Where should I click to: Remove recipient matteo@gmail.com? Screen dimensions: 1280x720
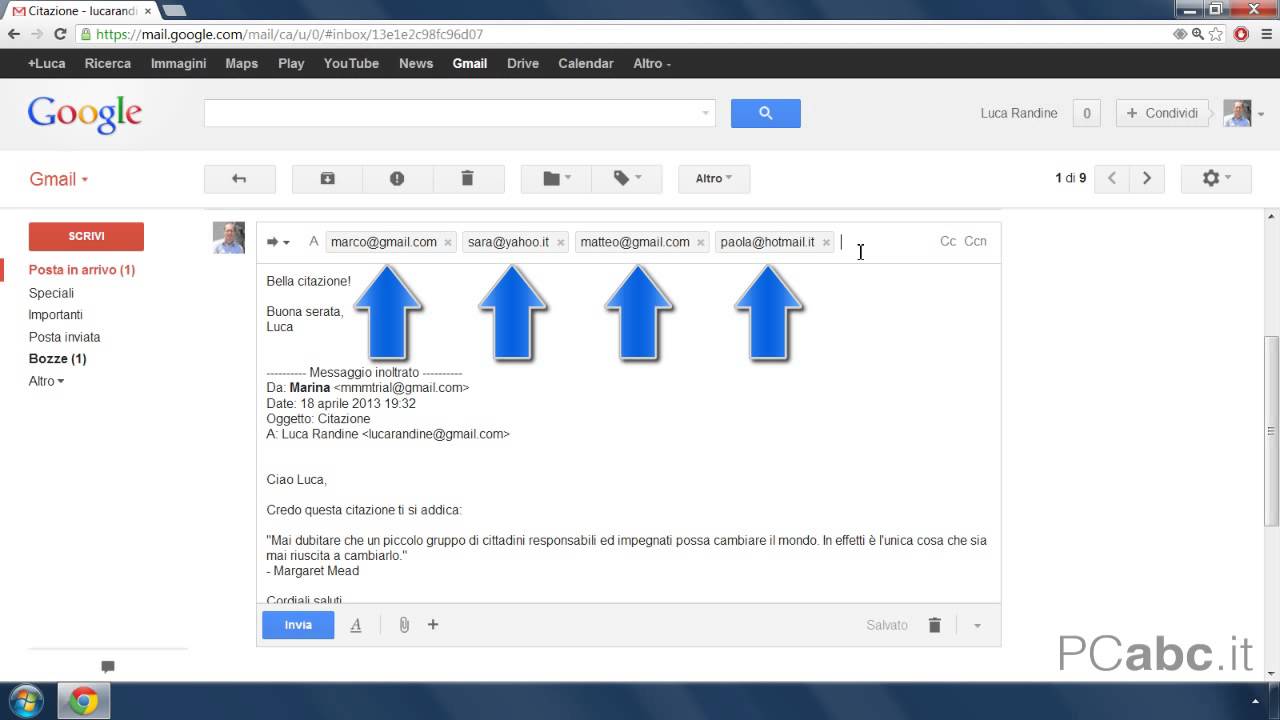click(x=701, y=243)
